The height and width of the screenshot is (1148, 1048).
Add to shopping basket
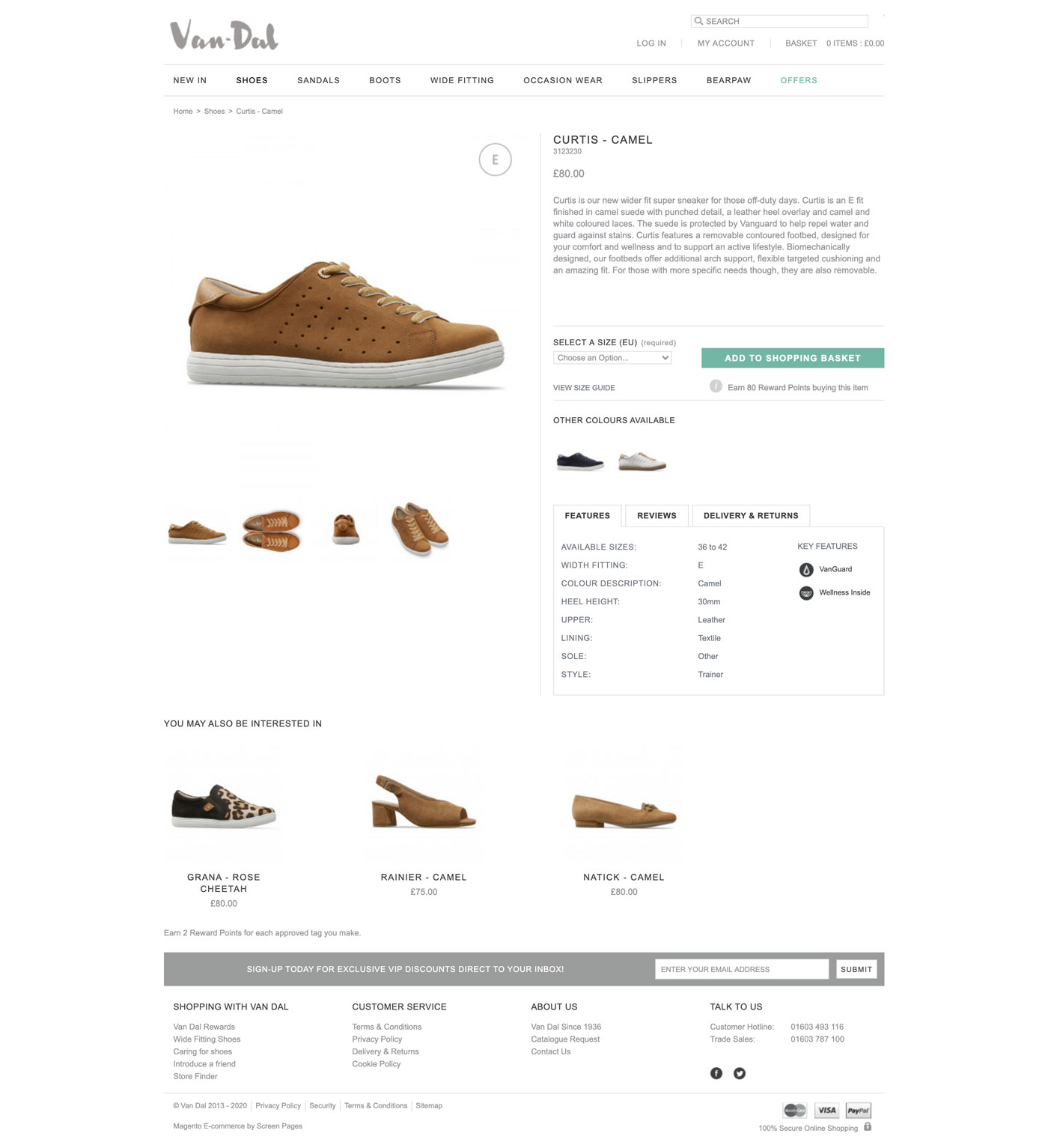[x=793, y=358]
